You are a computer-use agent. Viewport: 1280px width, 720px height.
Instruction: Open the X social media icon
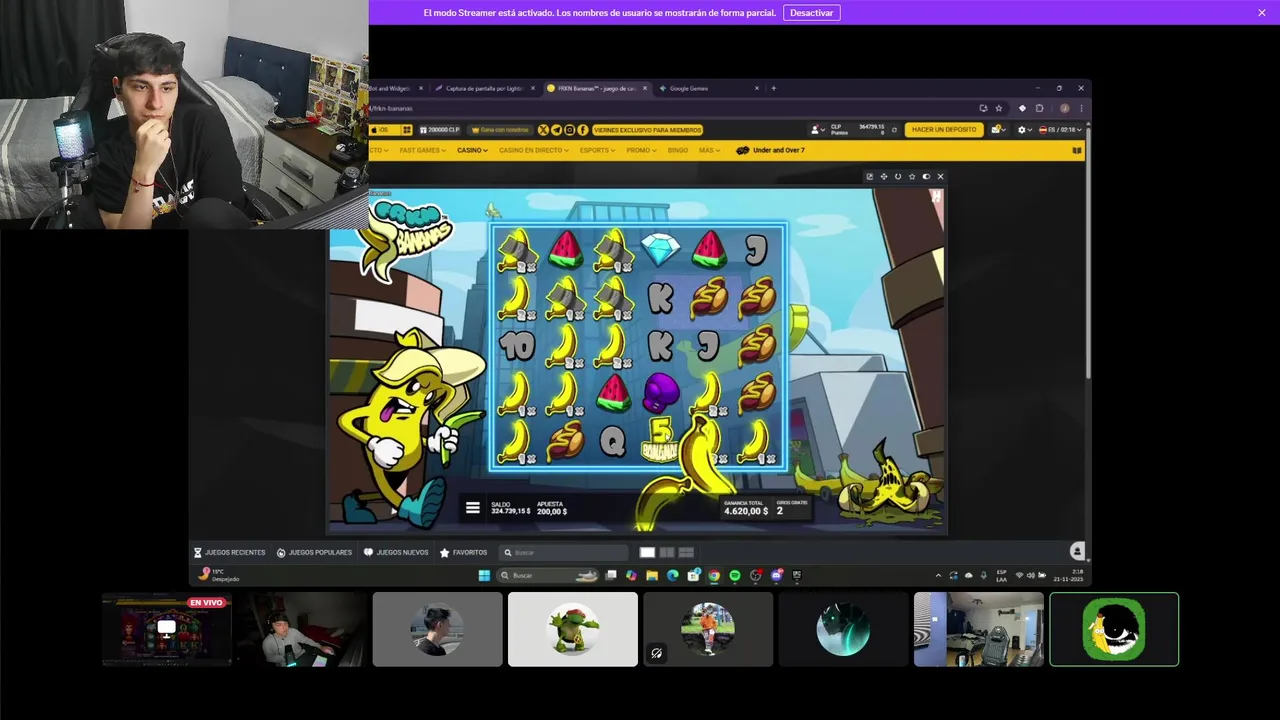point(543,130)
